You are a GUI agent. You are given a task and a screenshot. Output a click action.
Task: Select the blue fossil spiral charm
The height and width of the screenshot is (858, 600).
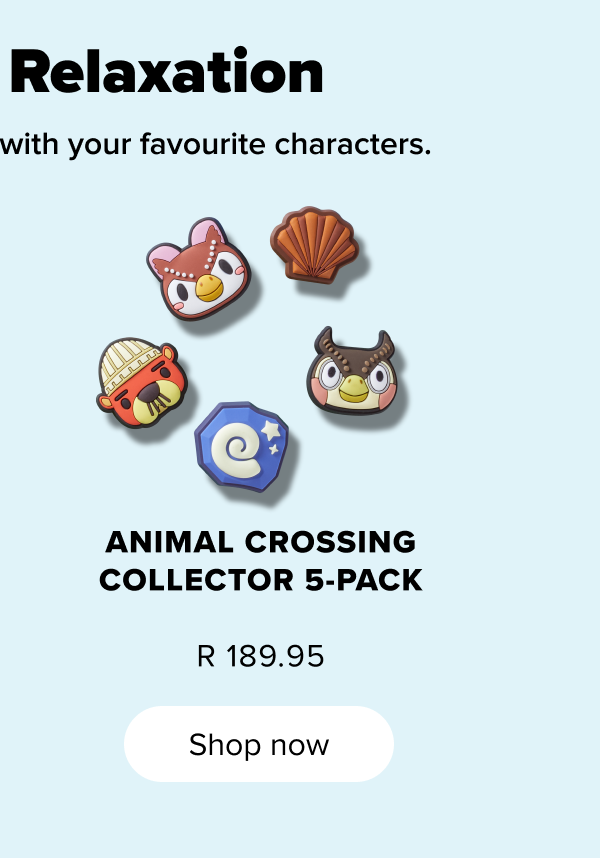(x=241, y=446)
